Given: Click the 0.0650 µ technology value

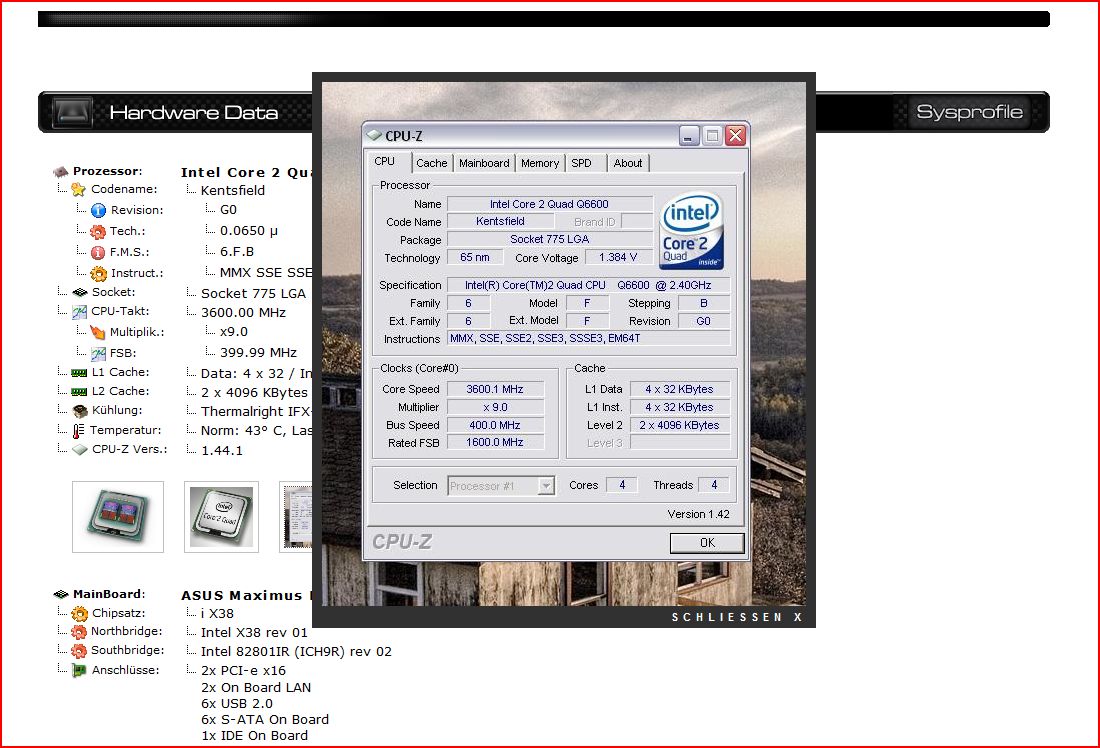Looking at the screenshot, I should (249, 231).
